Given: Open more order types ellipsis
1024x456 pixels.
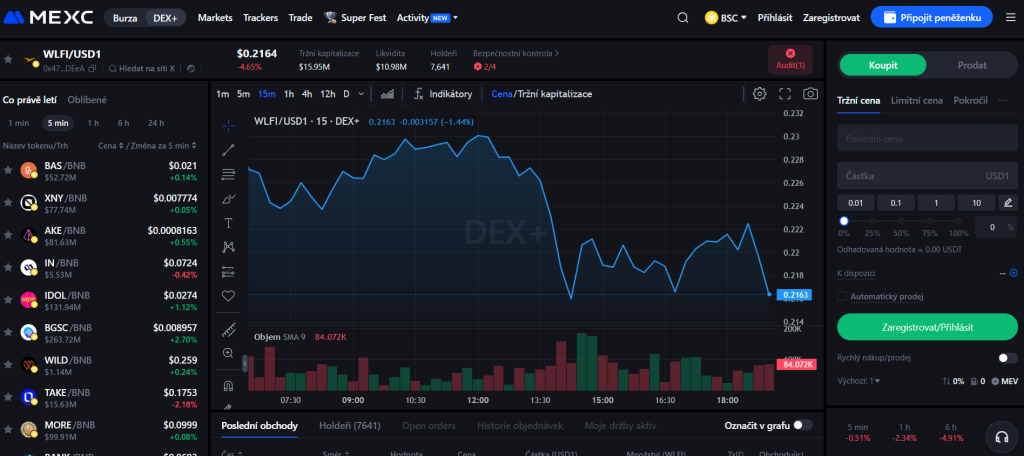Looking at the screenshot, I should [x=1003, y=101].
